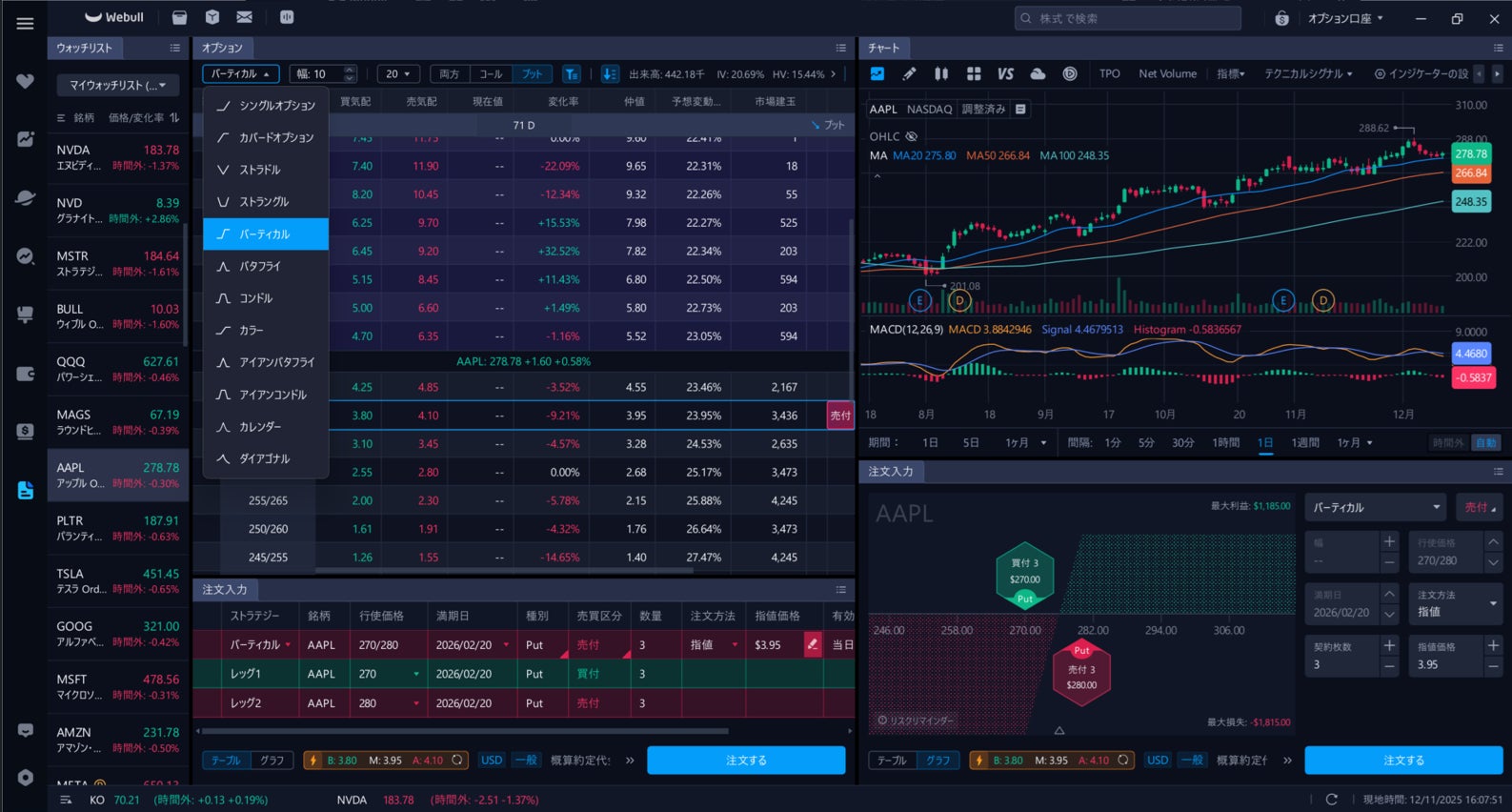The image size is (1512, 812).
Task: Choose アイアンコンドル strategy from the list
Action: coord(272,395)
